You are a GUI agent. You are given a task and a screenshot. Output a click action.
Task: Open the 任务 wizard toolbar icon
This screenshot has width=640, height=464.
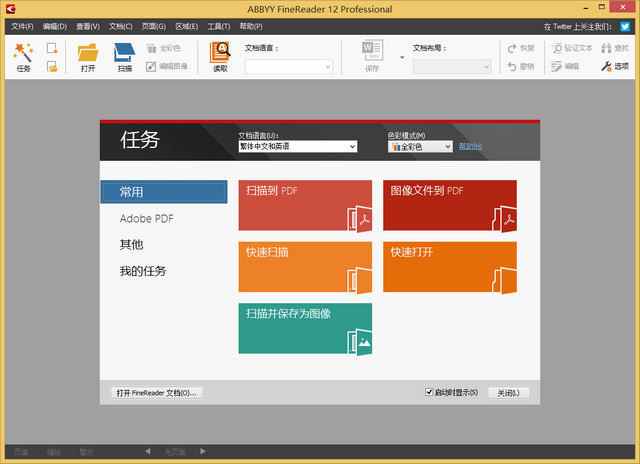tap(23, 57)
